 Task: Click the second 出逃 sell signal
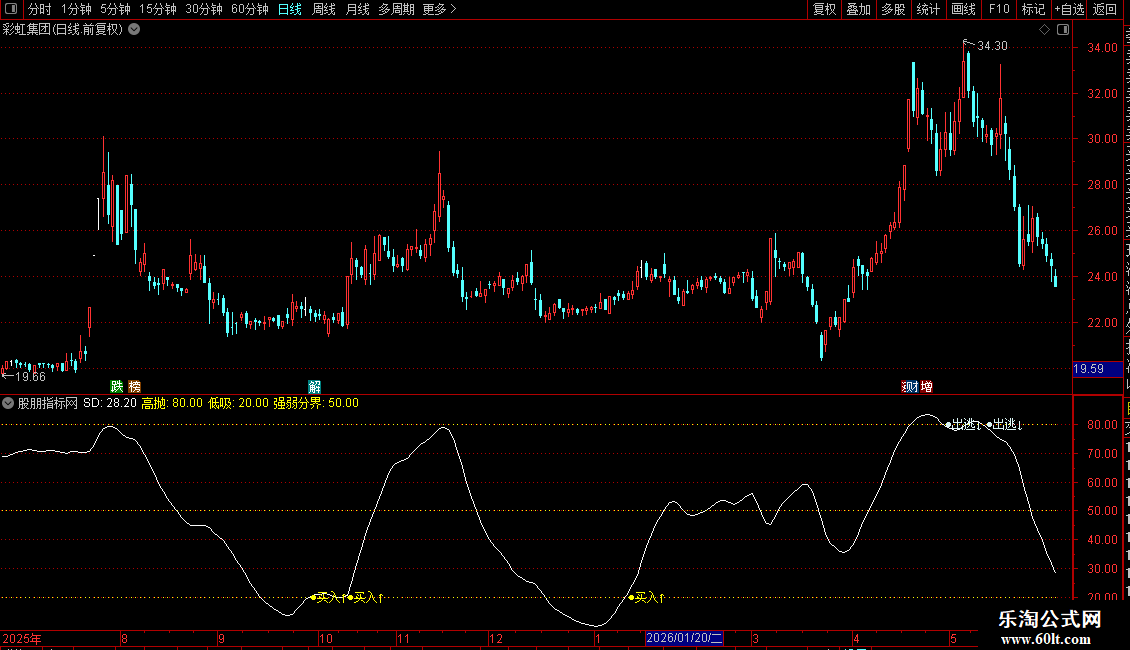click(x=1005, y=424)
